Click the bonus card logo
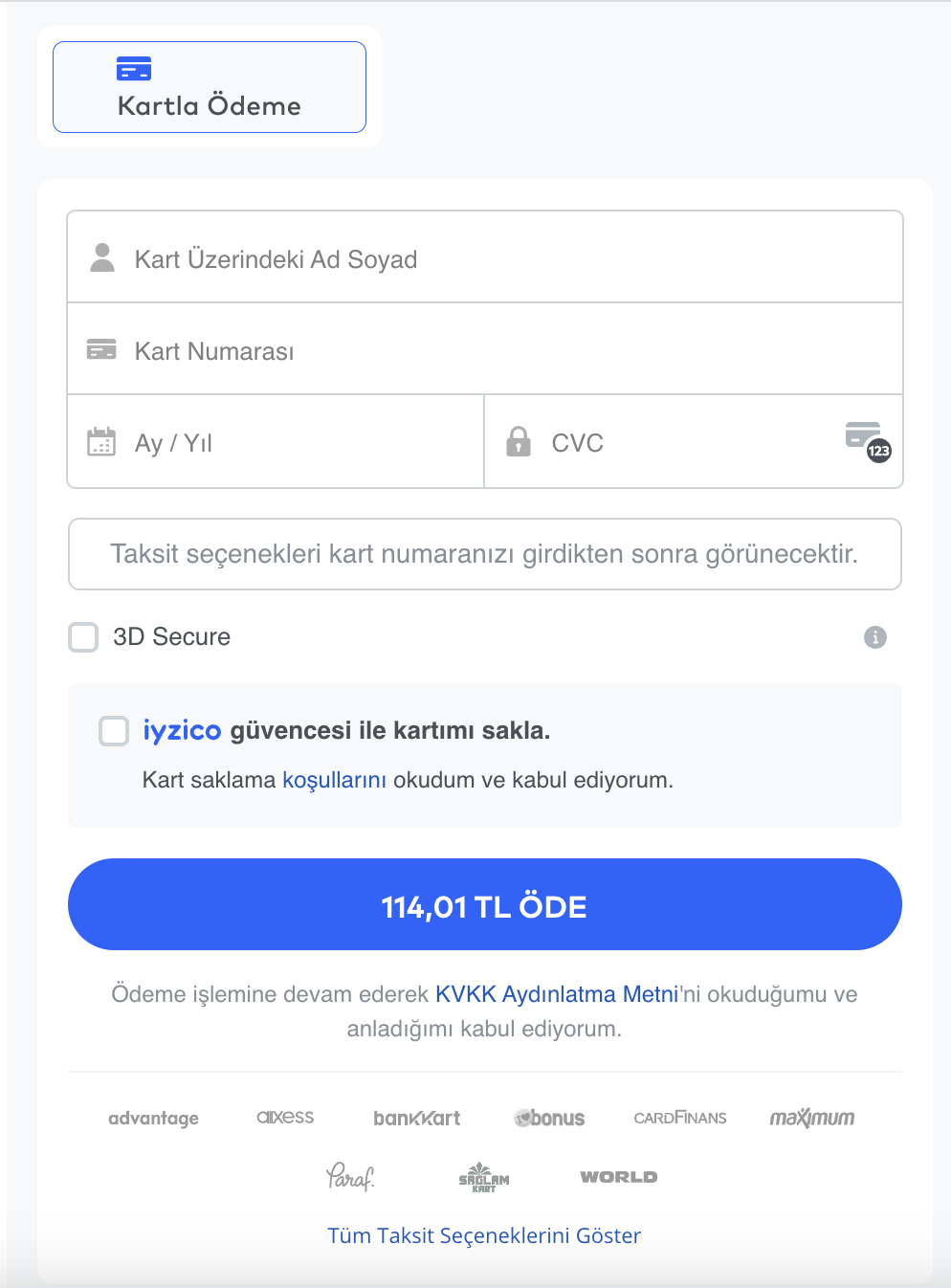Screen dimensions: 951x1288 (x=549, y=1118)
